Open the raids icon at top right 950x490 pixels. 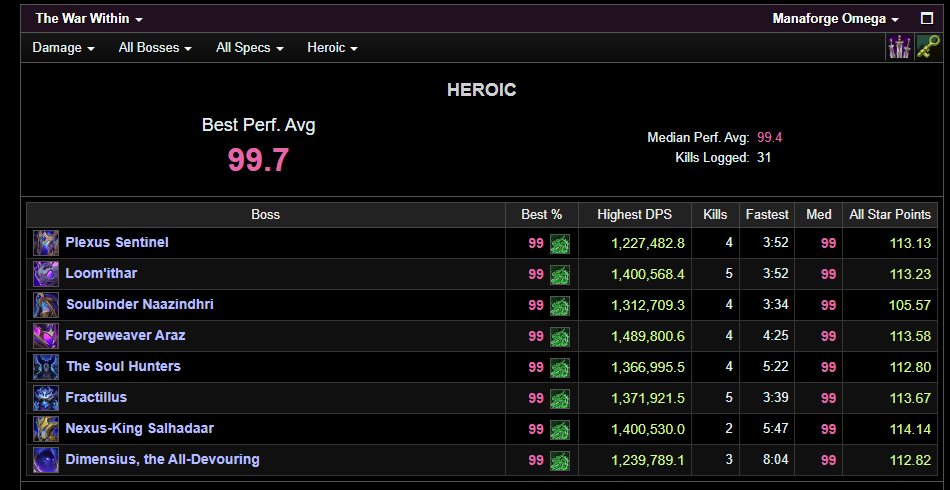(x=900, y=47)
